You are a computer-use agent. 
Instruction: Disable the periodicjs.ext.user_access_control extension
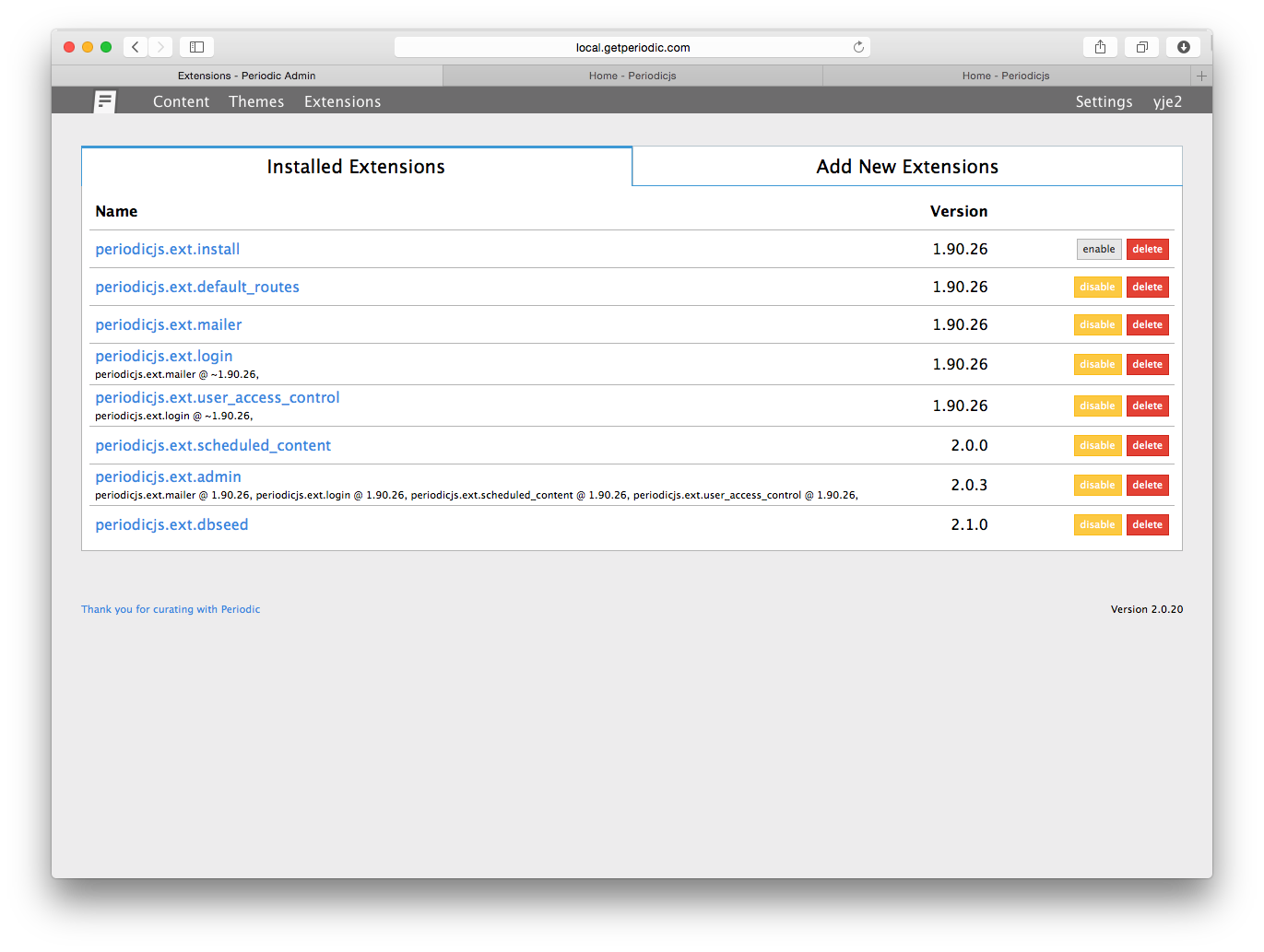(x=1098, y=405)
